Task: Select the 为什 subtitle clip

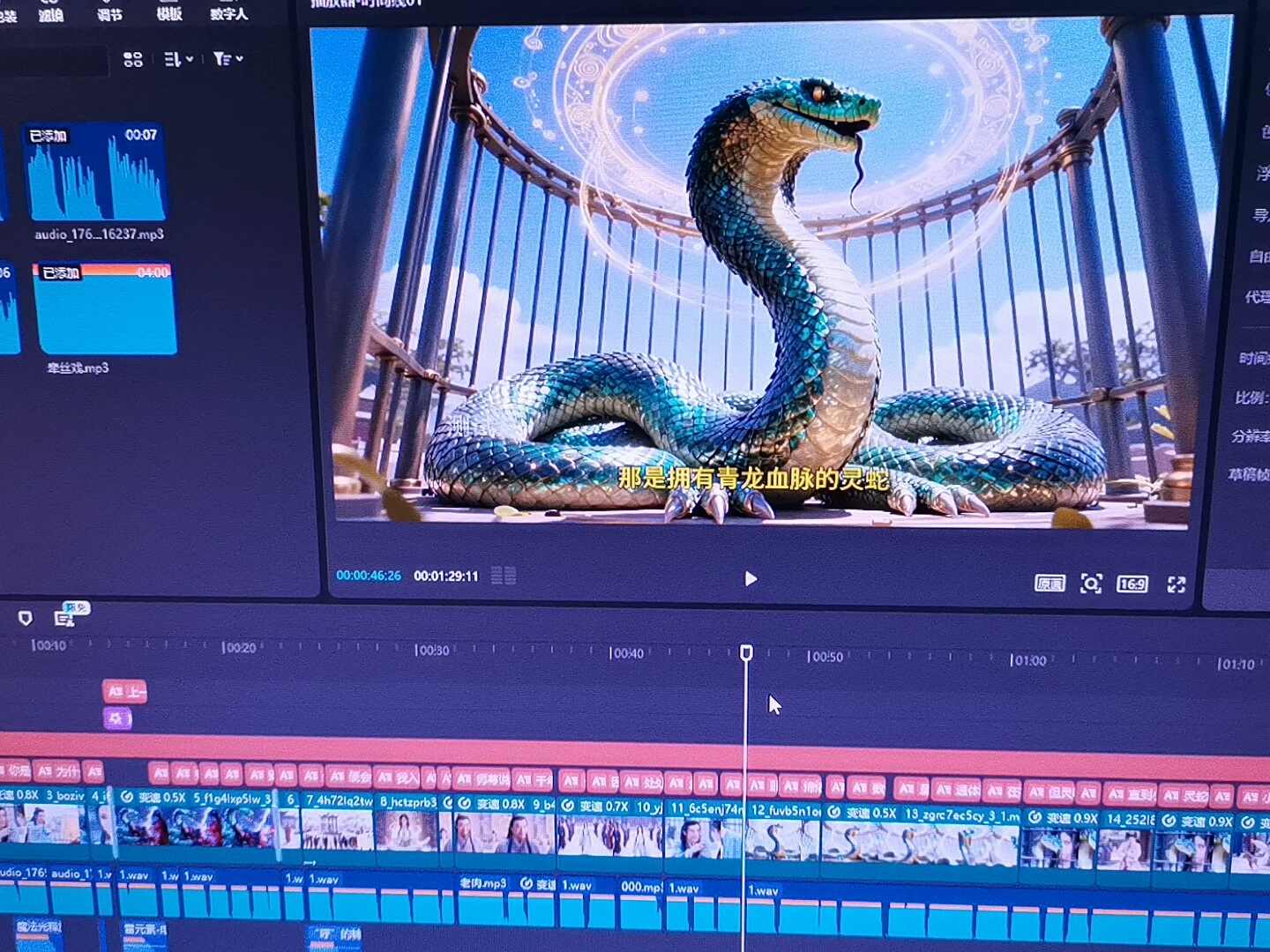Action: (x=57, y=771)
